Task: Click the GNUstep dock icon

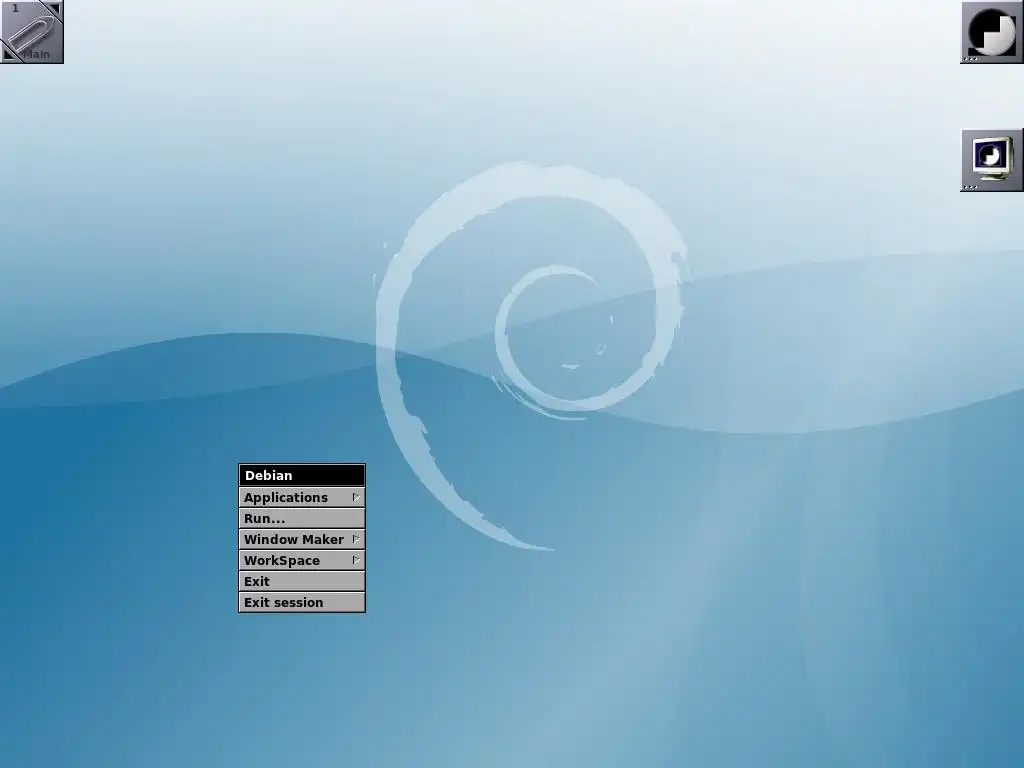Action: coord(991,32)
